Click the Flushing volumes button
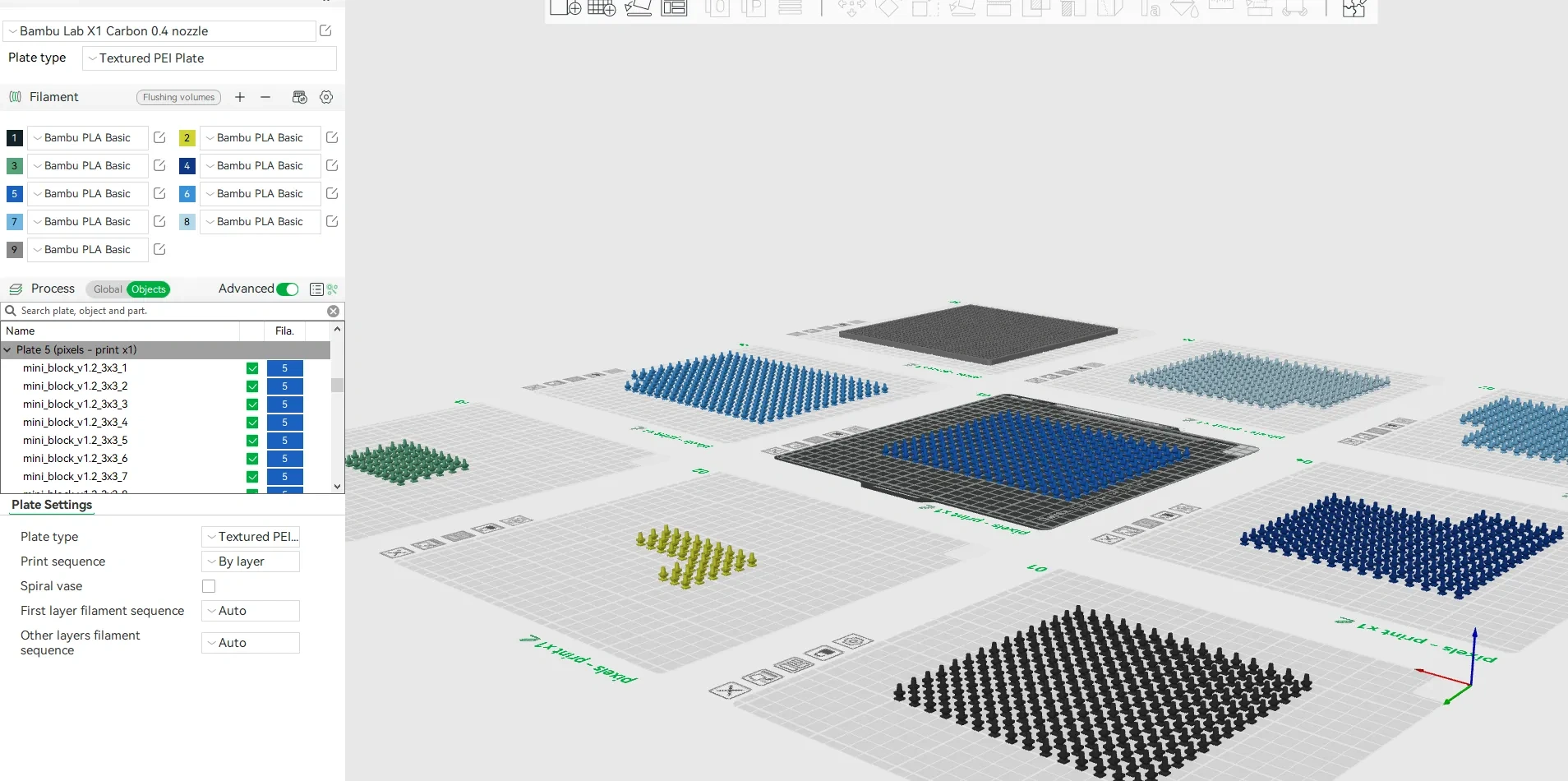The image size is (1568, 781). click(178, 97)
